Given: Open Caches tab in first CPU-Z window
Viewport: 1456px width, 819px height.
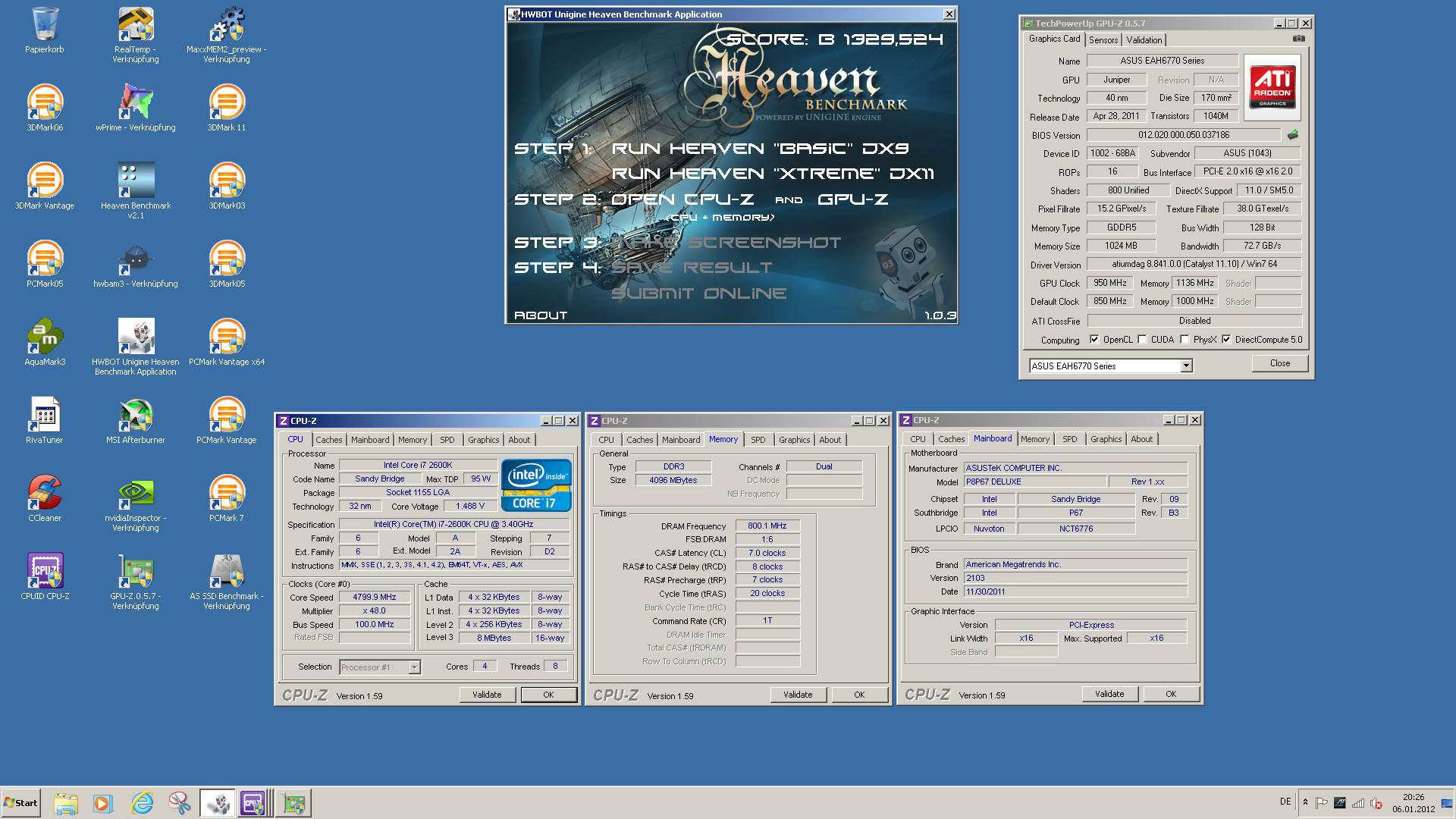Looking at the screenshot, I should pyautogui.click(x=328, y=440).
